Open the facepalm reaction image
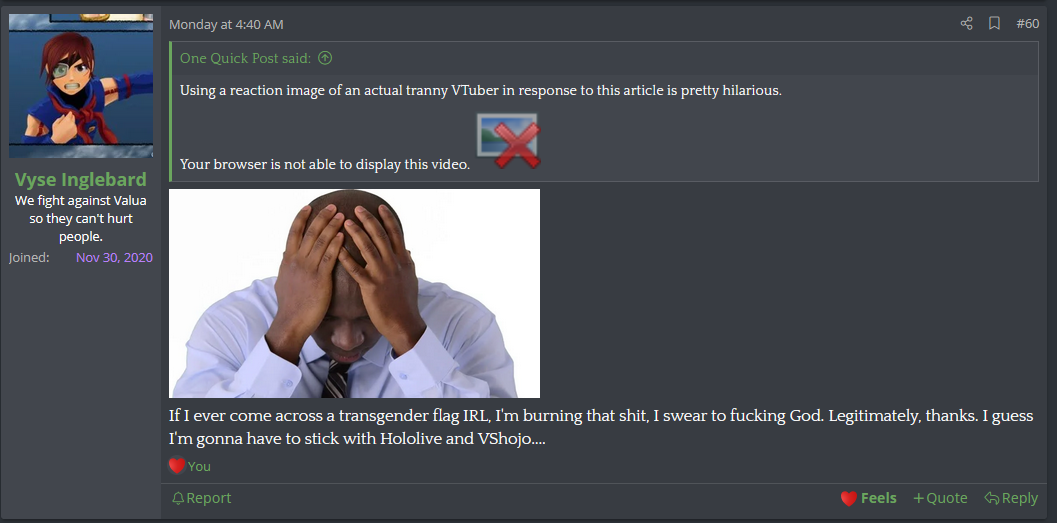This screenshot has height=523, width=1057. 354,293
